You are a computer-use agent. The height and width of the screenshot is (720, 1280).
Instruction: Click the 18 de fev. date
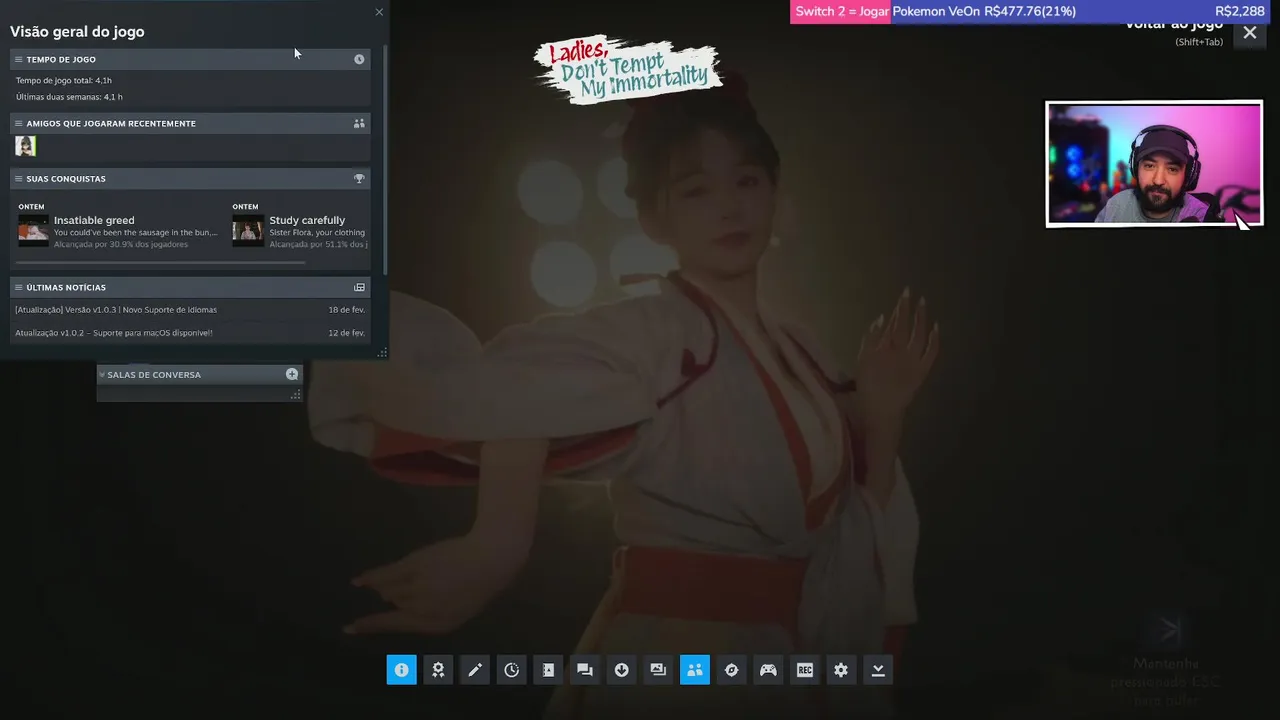click(x=346, y=310)
